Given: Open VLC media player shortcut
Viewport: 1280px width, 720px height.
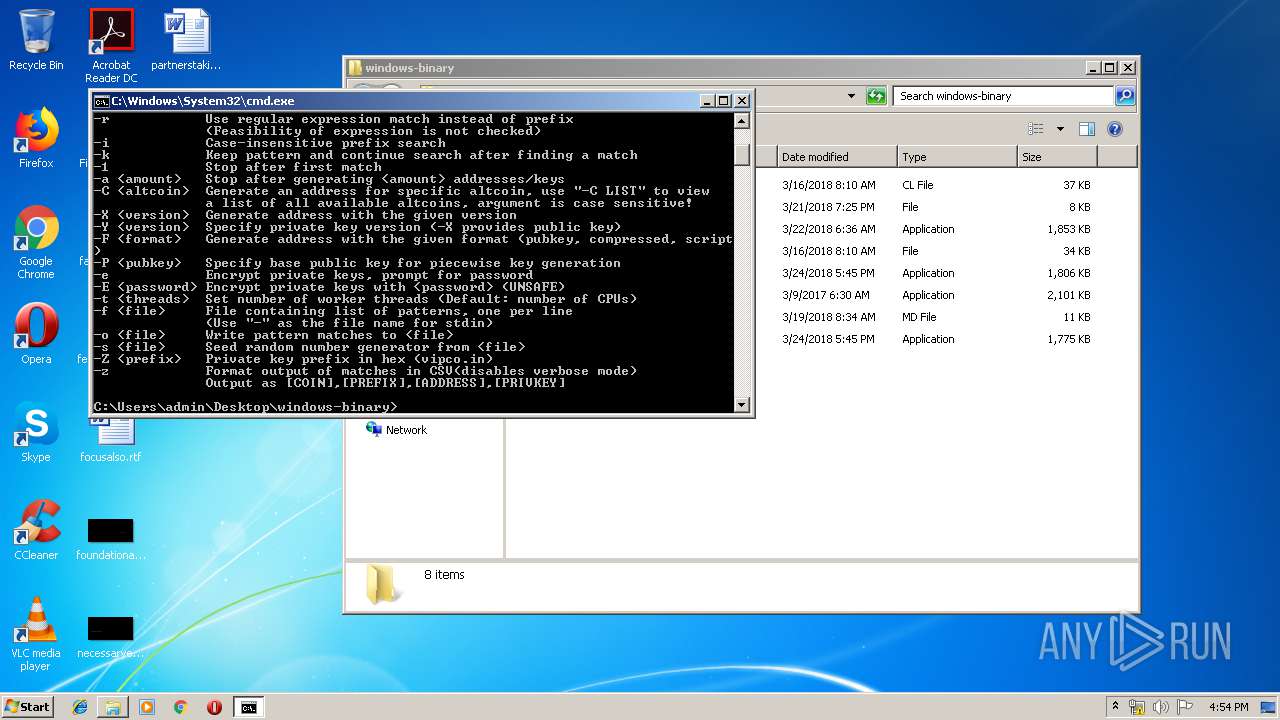Looking at the screenshot, I should click(36, 634).
